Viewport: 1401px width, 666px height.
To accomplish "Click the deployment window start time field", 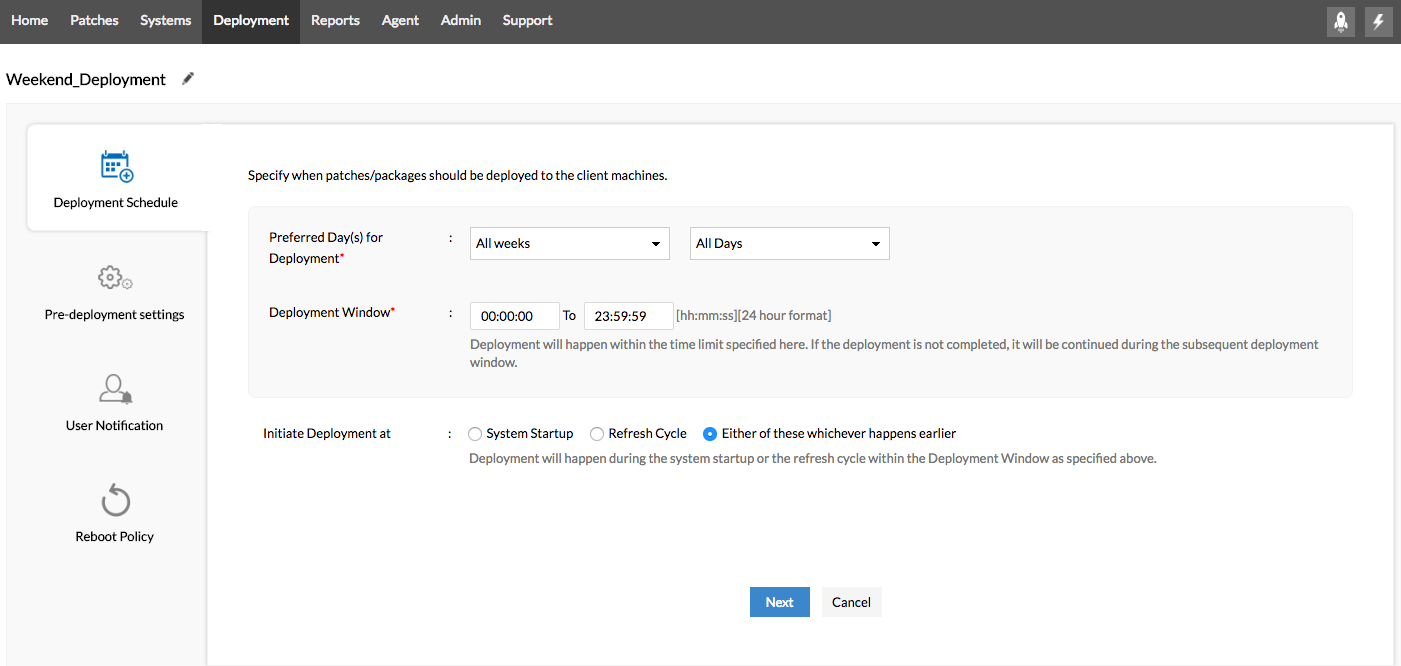I will (514, 316).
